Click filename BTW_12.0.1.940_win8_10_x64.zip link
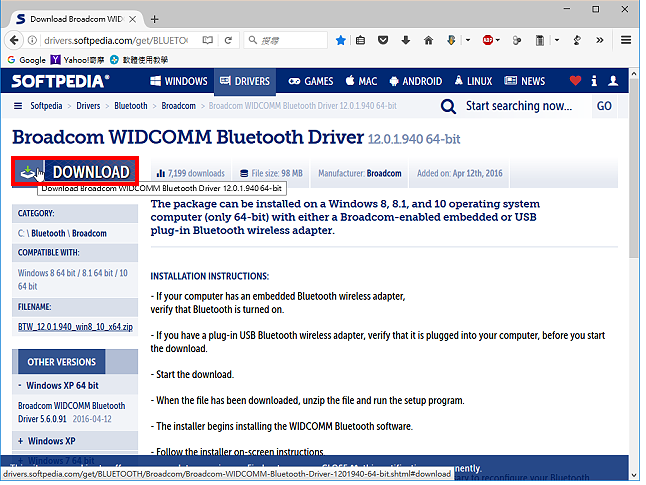The height and width of the screenshot is (485, 646). pos(75,327)
